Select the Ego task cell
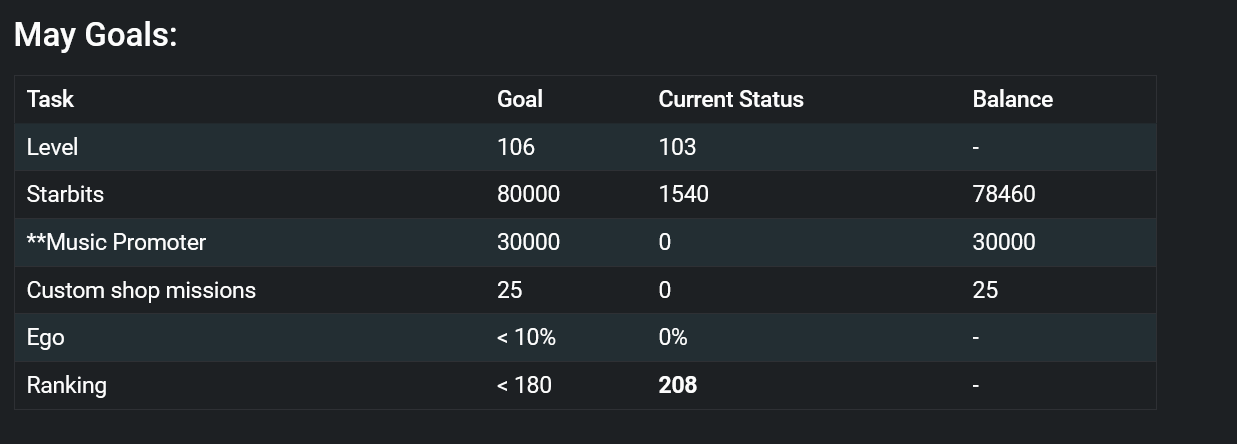This screenshot has height=444, width=1237. coord(45,337)
